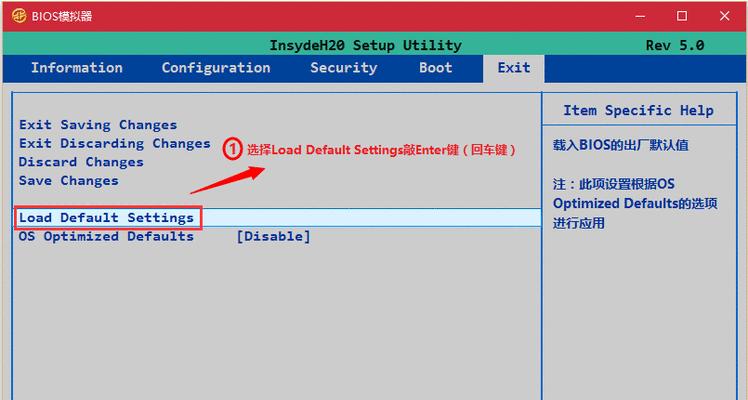Change the [Disable] value of OS Optimized Defaults

273,236
